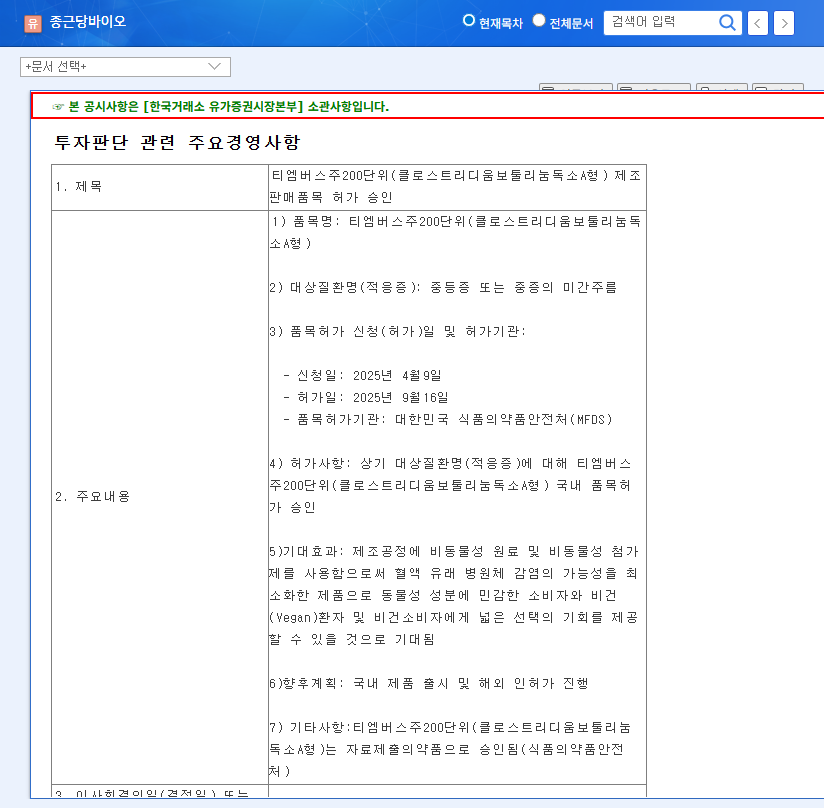Image resolution: width=824 pixels, height=808 pixels.
Task: Click the search magnifier icon
Action: pyautogui.click(x=727, y=23)
